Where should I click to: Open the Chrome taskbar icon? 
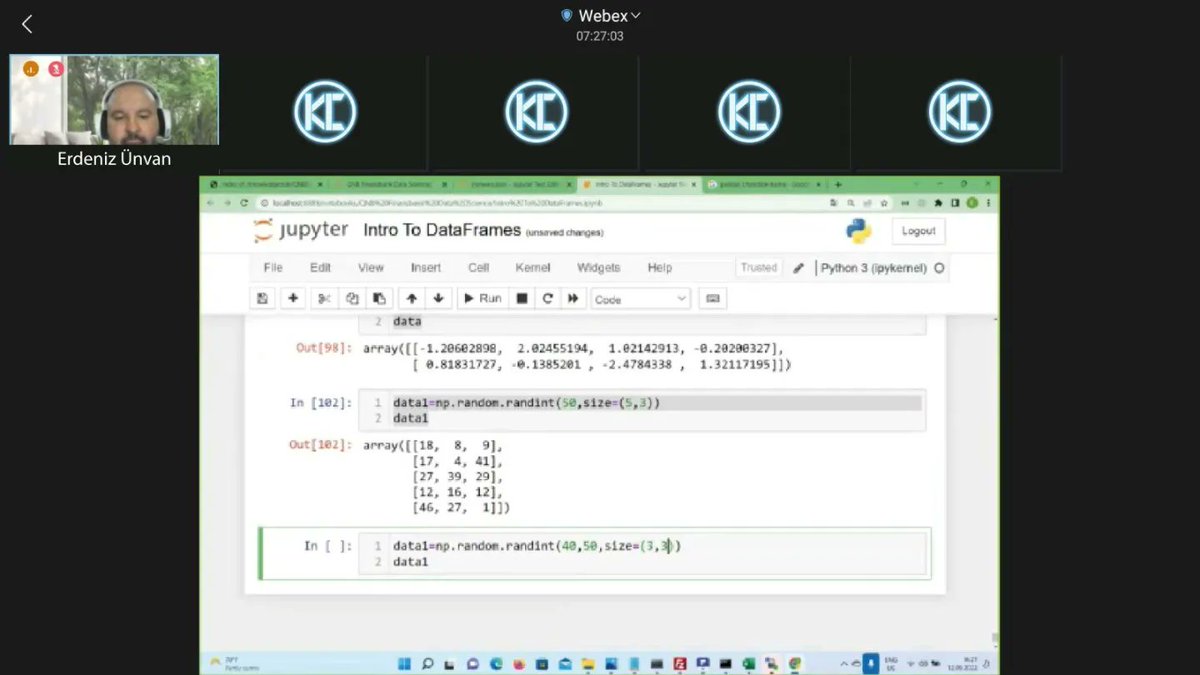tap(794, 663)
